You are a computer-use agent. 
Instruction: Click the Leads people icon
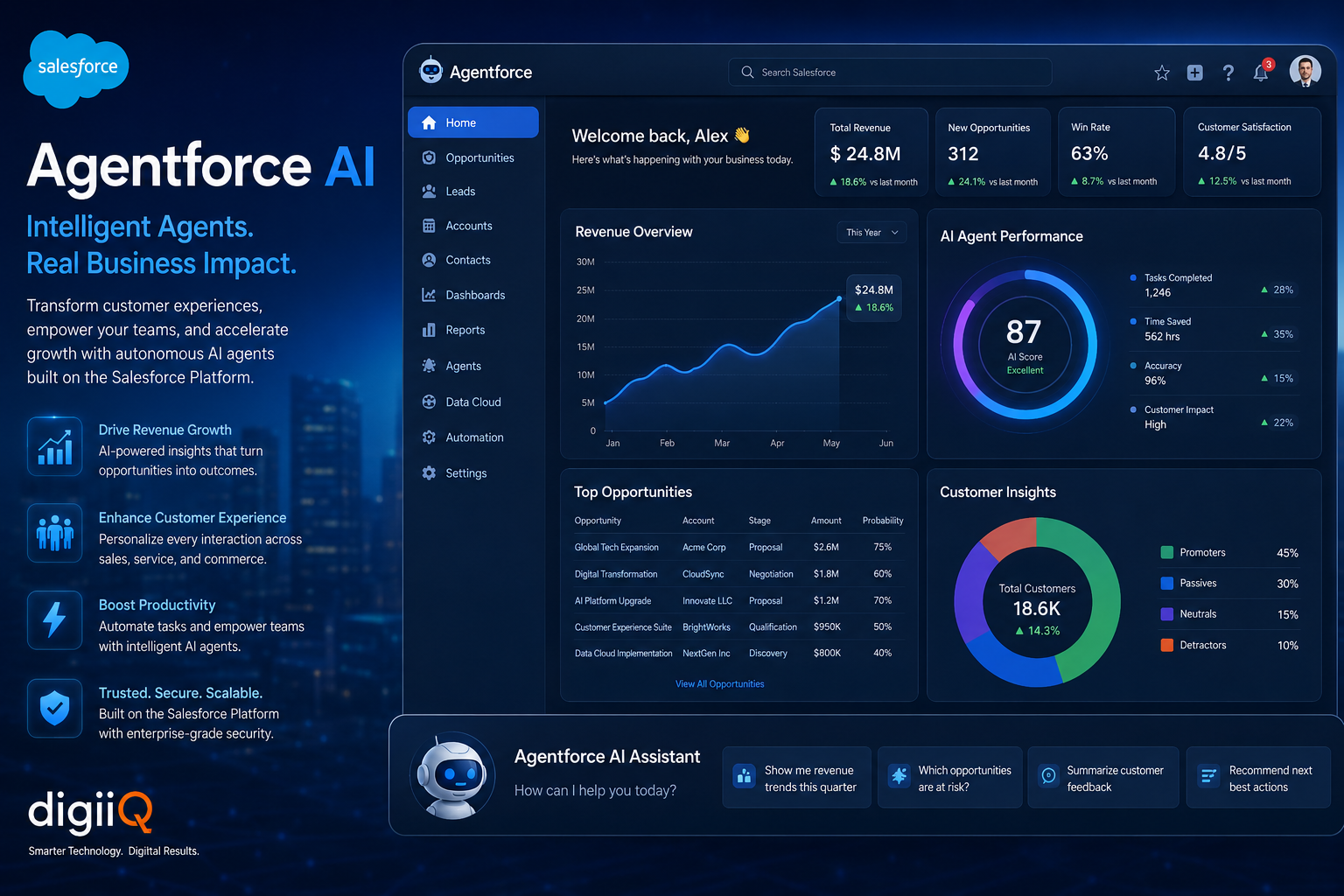coord(429,191)
